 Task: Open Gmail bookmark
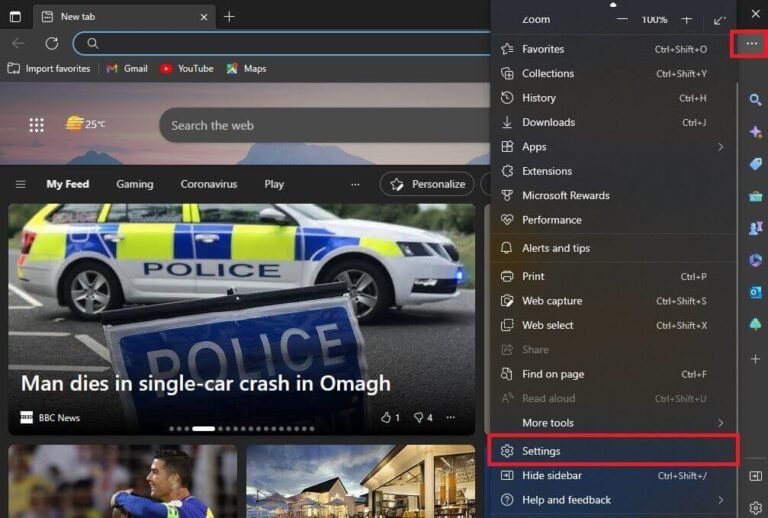pyautogui.click(x=127, y=69)
